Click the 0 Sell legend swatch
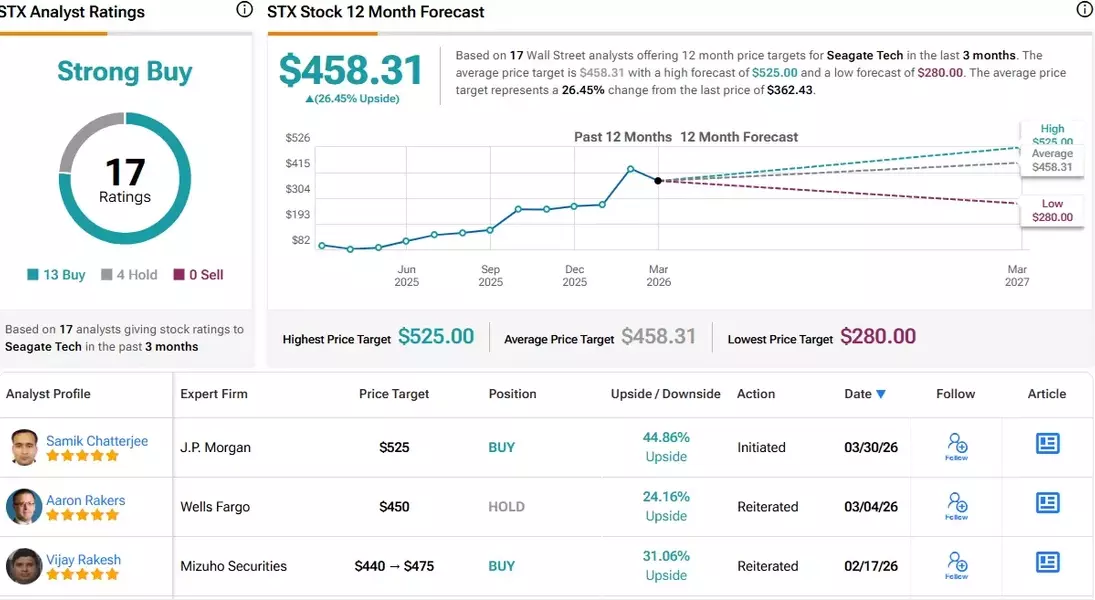This screenshot has height=600, width=1095. 179,275
